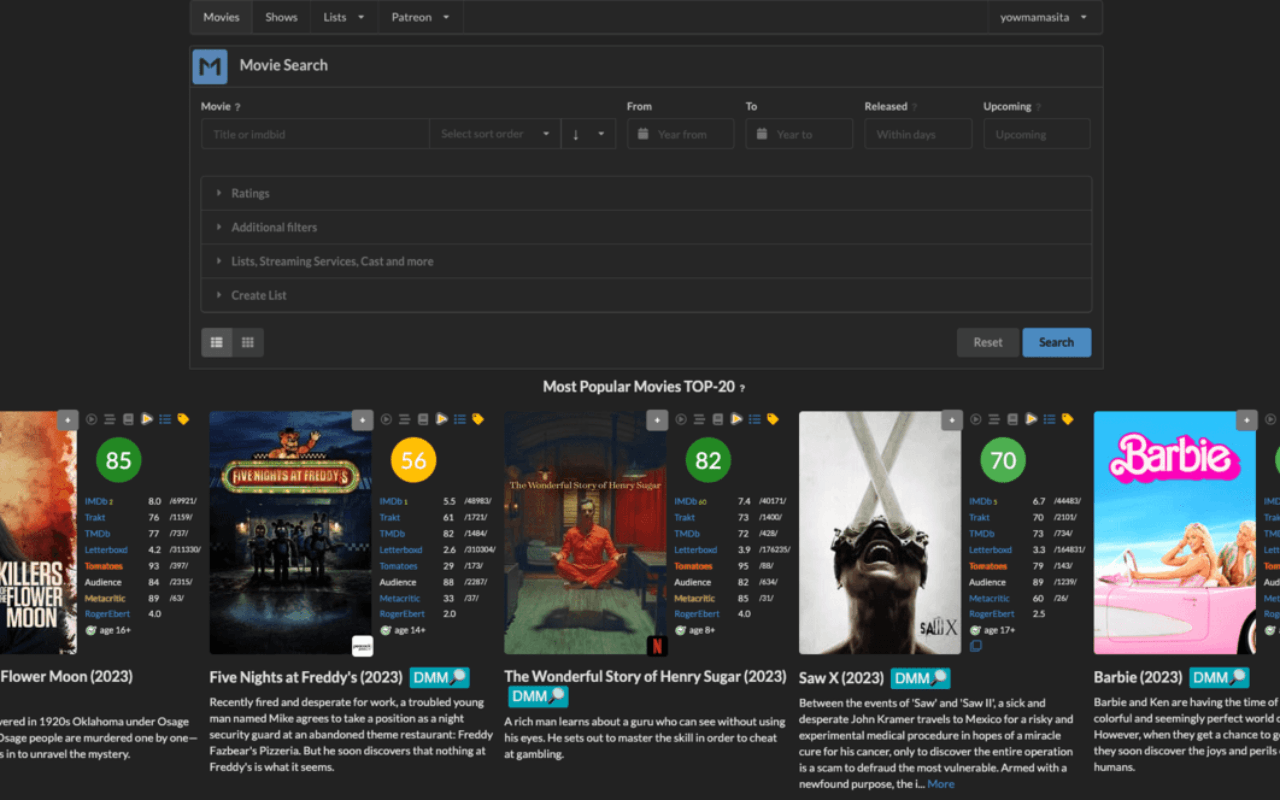Click the yellow 56 score circle
Viewport: 1280px width, 800px height.
(414, 461)
